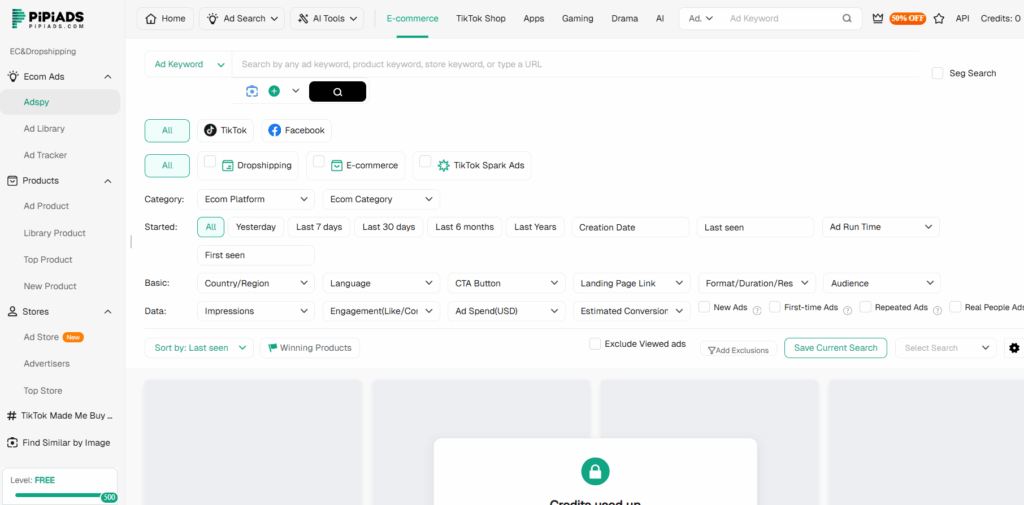Open the API link
1024x505 pixels.
963,19
